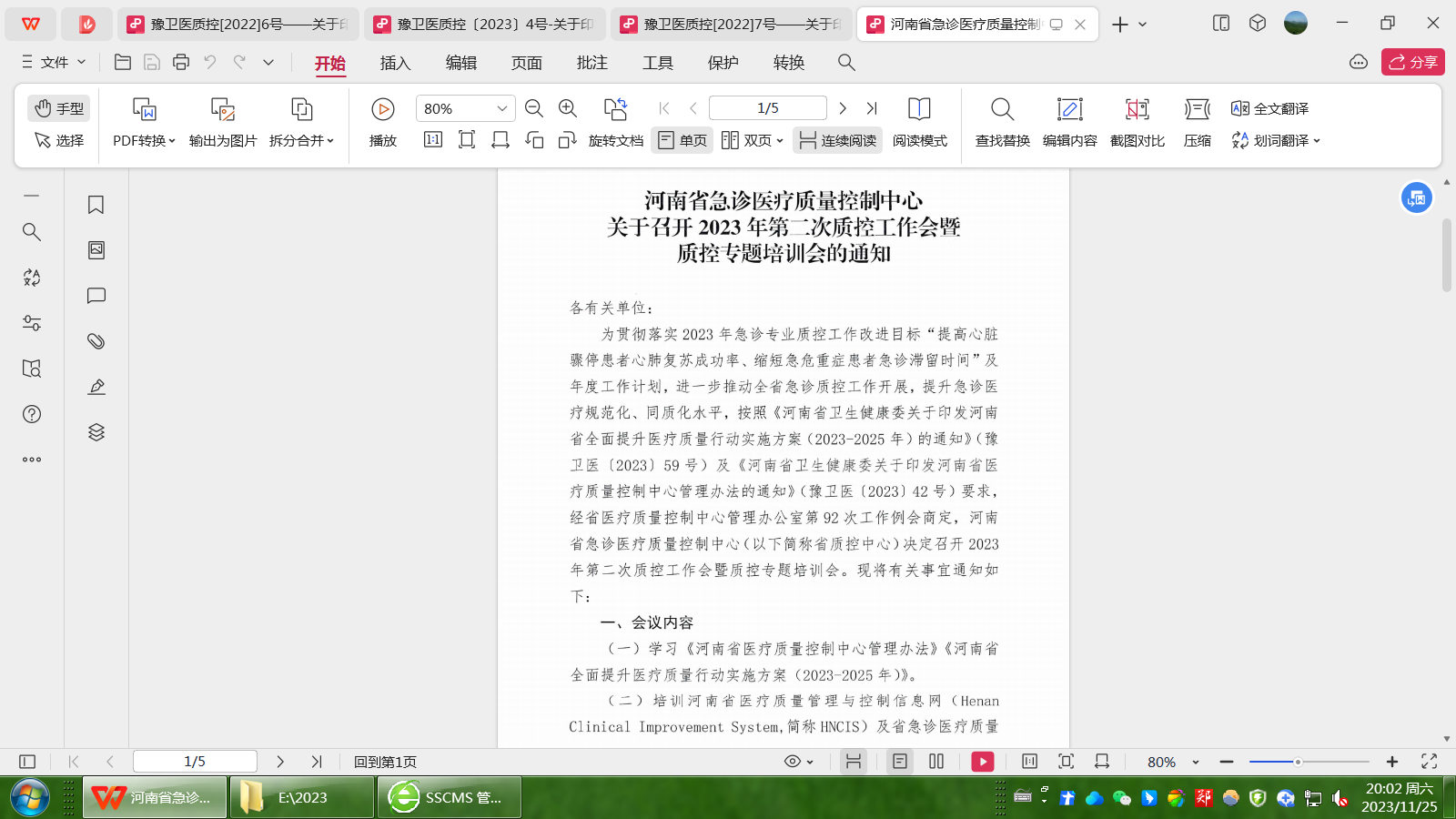The image size is (1456, 819).
Task: Open new tab with plus button
Action: (x=1120, y=25)
